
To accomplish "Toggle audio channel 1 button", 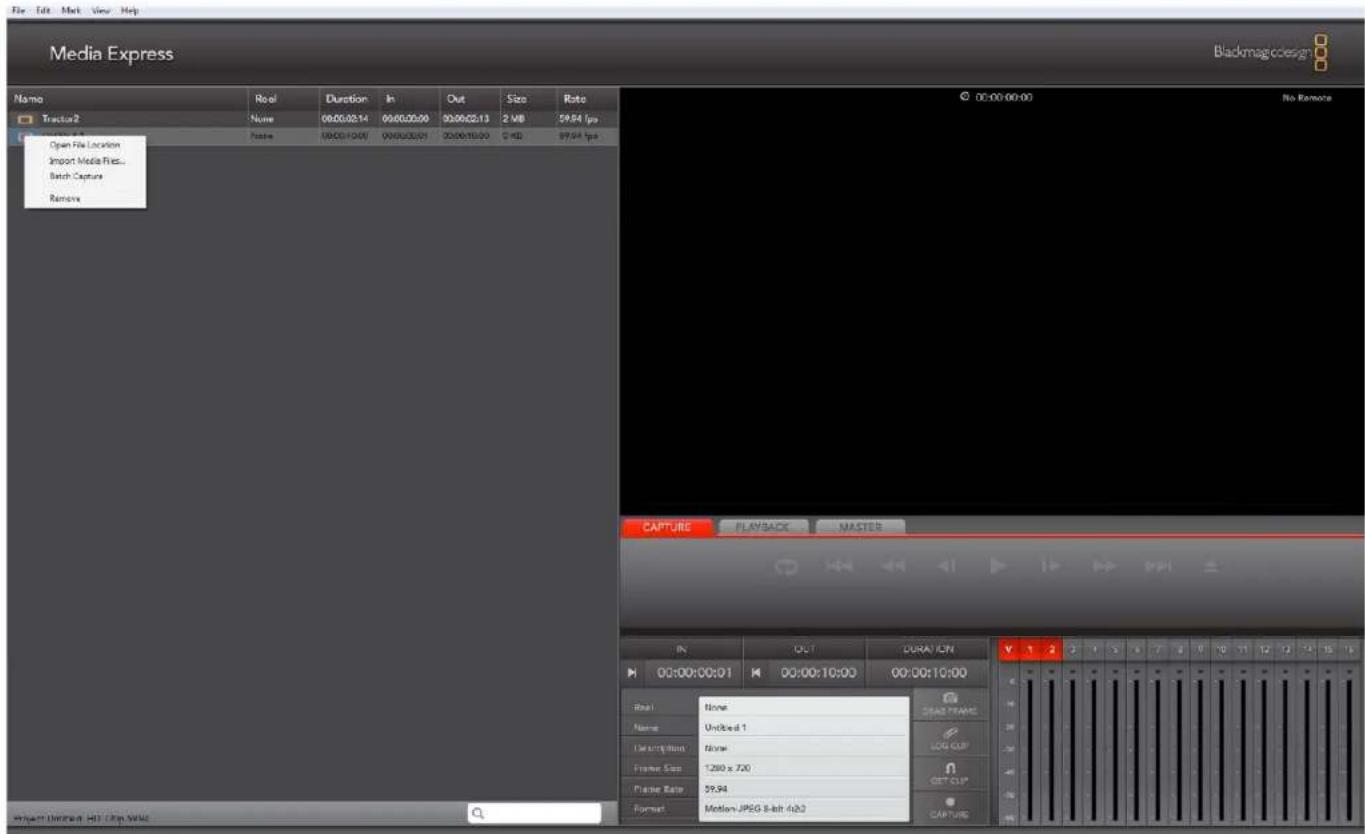I will [1031, 650].
